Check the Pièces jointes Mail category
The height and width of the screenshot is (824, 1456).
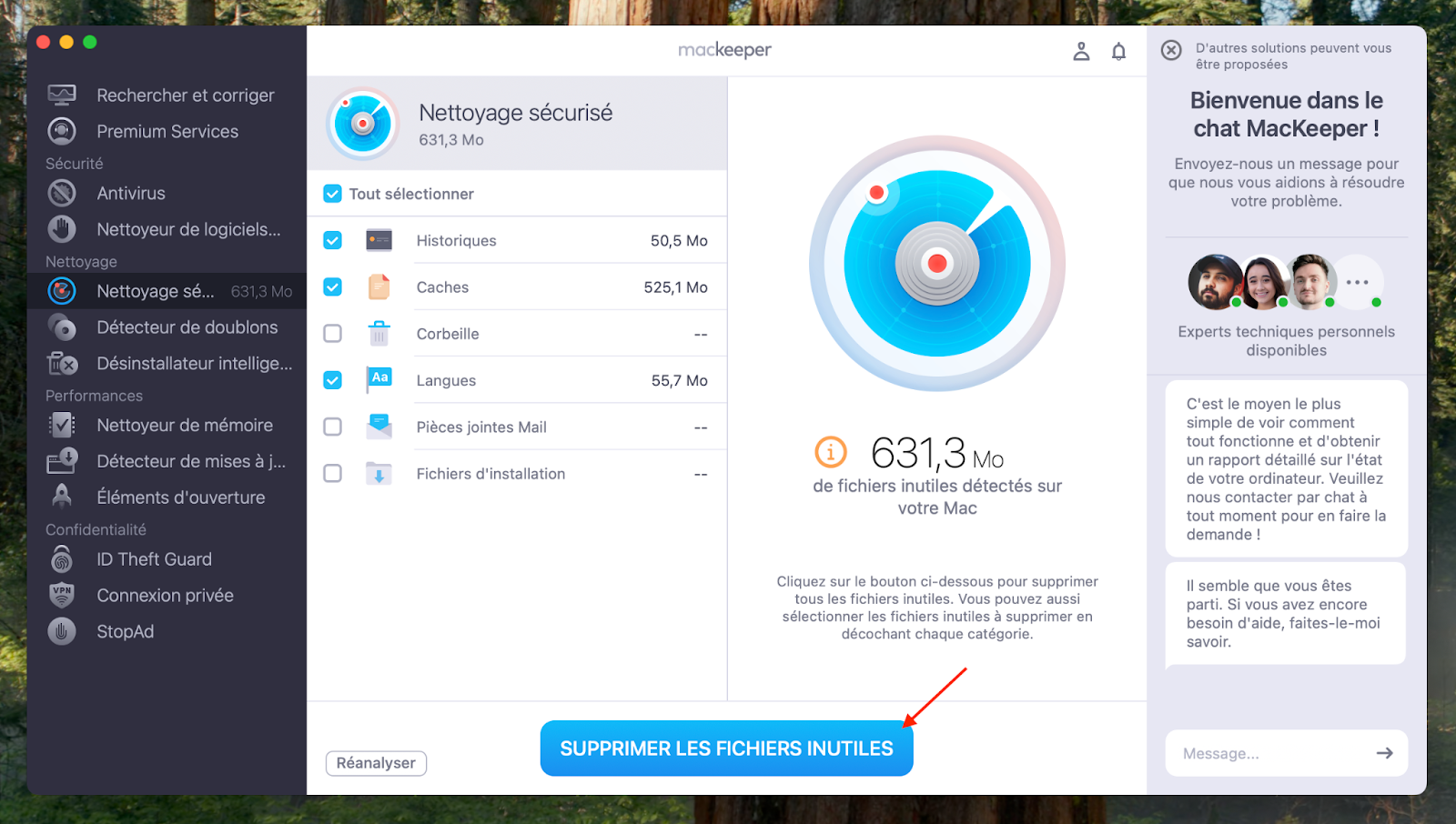coord(332,426)
